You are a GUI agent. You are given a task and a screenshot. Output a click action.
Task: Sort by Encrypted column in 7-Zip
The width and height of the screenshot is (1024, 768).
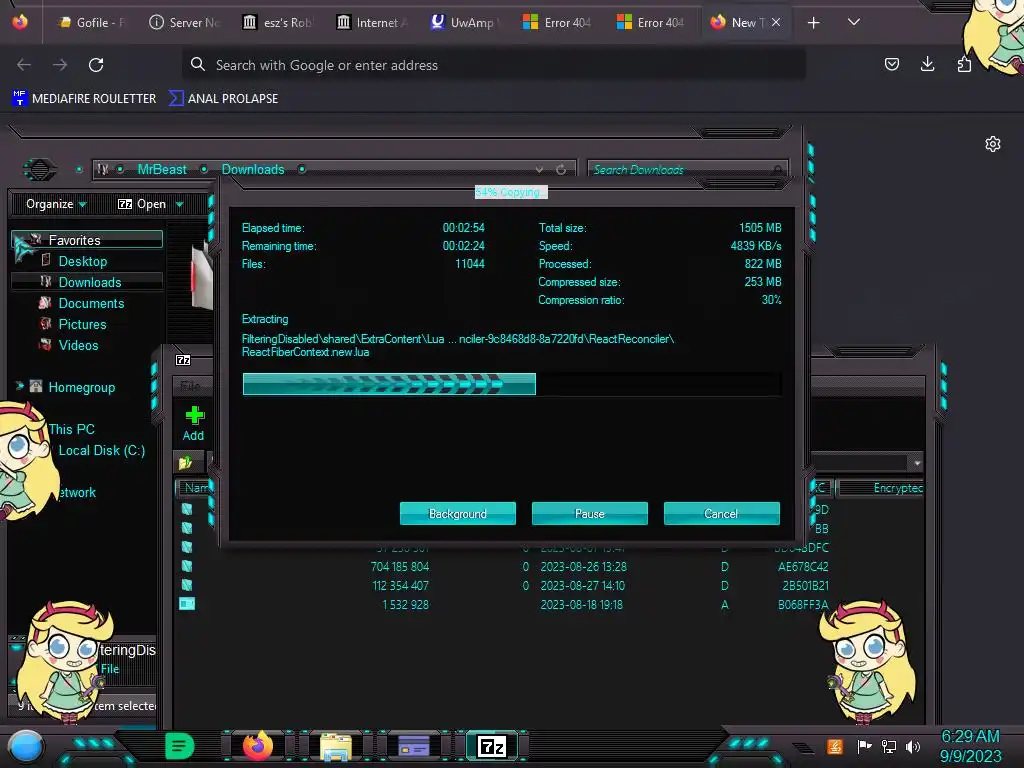[x=881, y=488]
